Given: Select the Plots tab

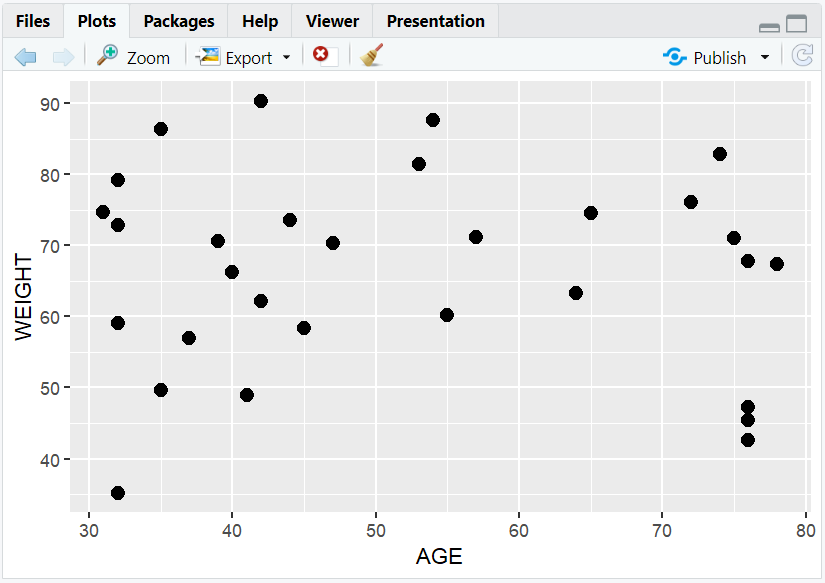Looking at the screenshot, I should (x=96, y=20).
